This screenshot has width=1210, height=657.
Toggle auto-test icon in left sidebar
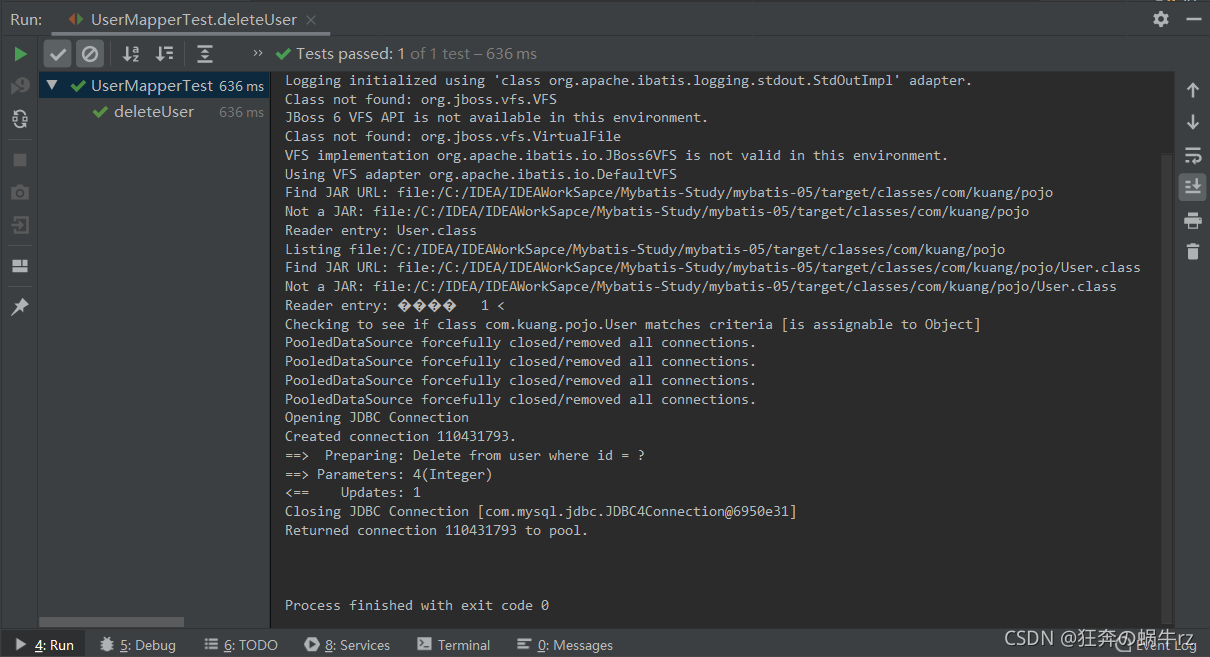(x=20, y=118)
